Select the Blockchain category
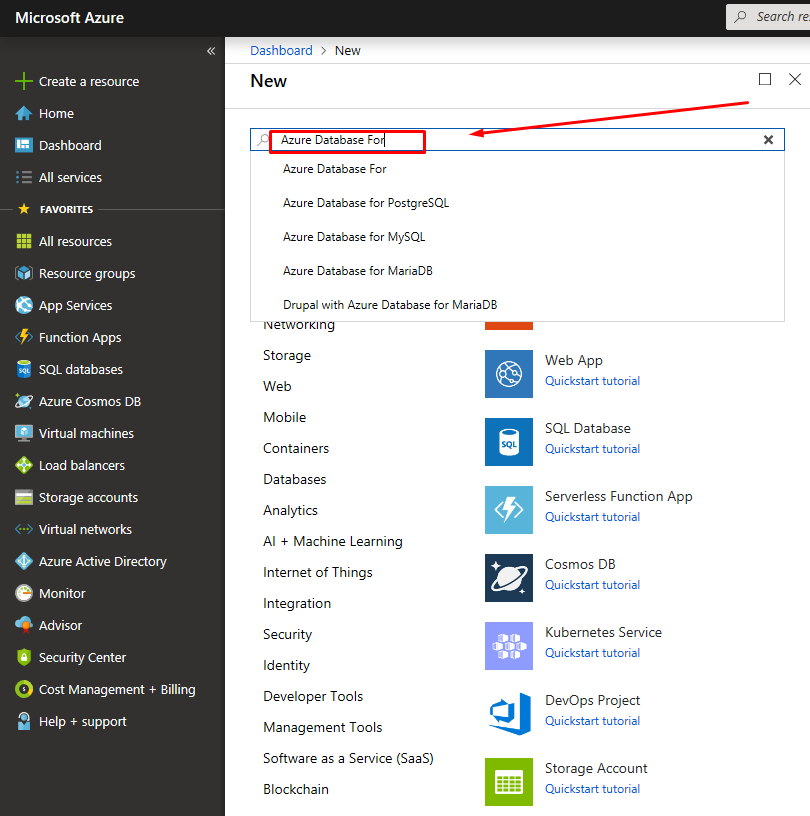 (296, 789)
